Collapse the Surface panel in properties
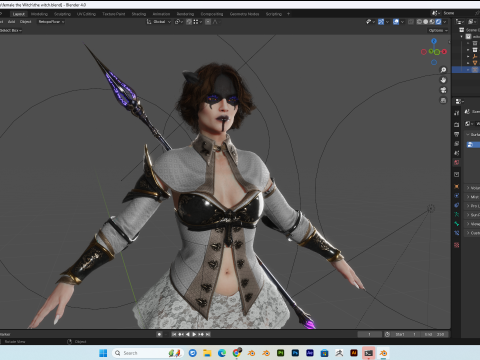 [473, 135]
